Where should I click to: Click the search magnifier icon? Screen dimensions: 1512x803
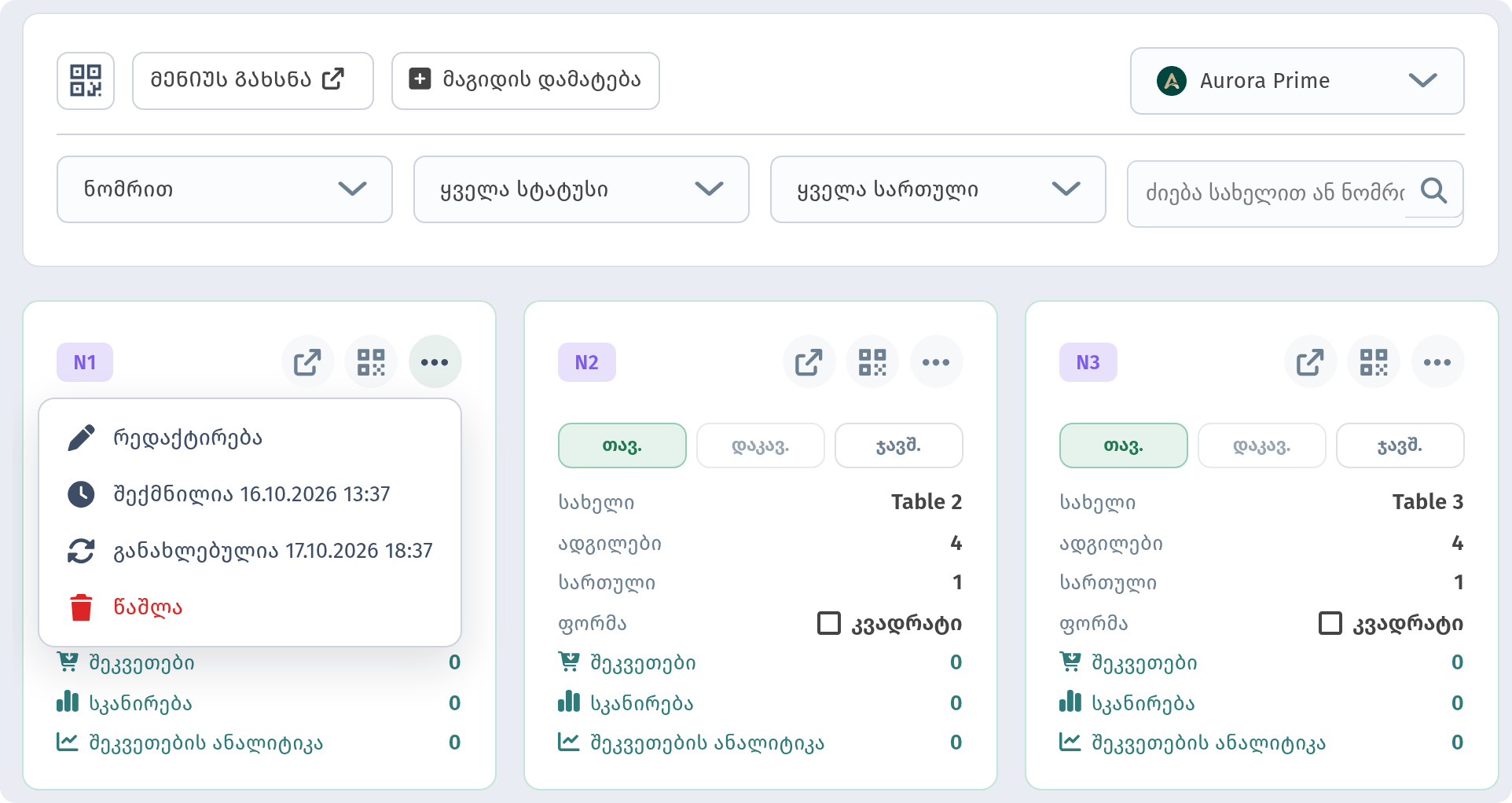click(1434, 190)
